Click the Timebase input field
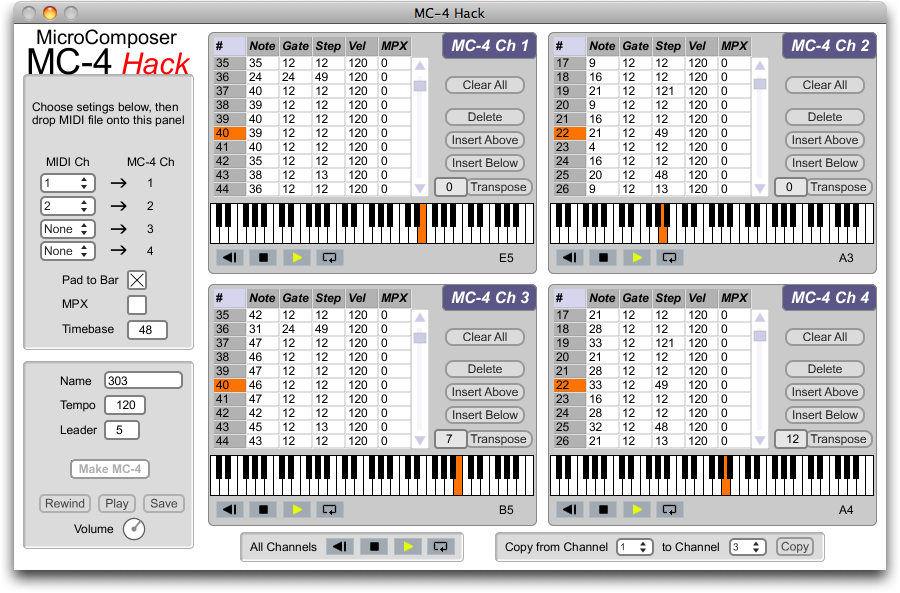 147,330
